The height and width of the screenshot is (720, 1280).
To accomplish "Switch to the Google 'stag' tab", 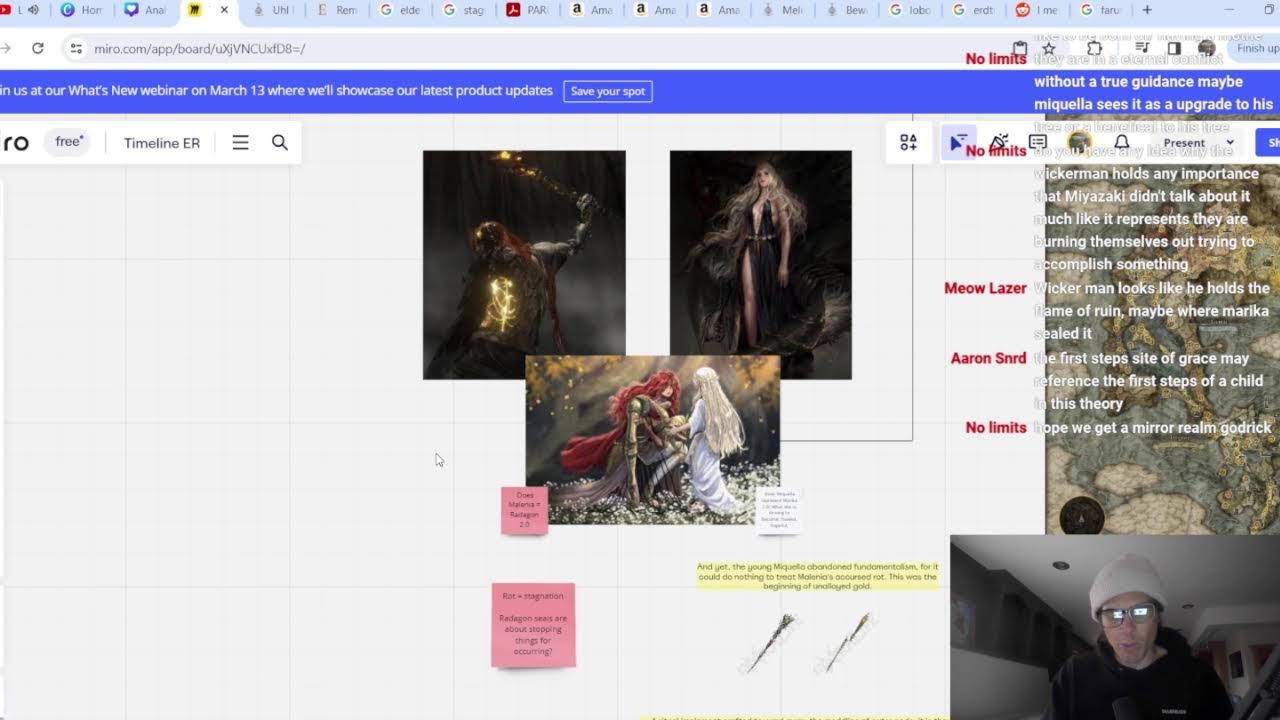I will (464, 10).
